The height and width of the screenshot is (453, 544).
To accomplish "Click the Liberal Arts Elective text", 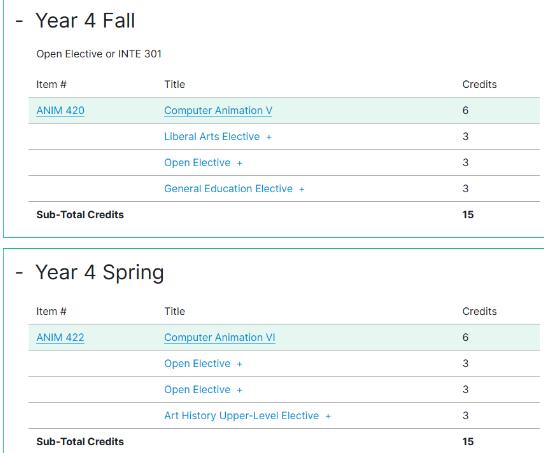I will (212, 136).
